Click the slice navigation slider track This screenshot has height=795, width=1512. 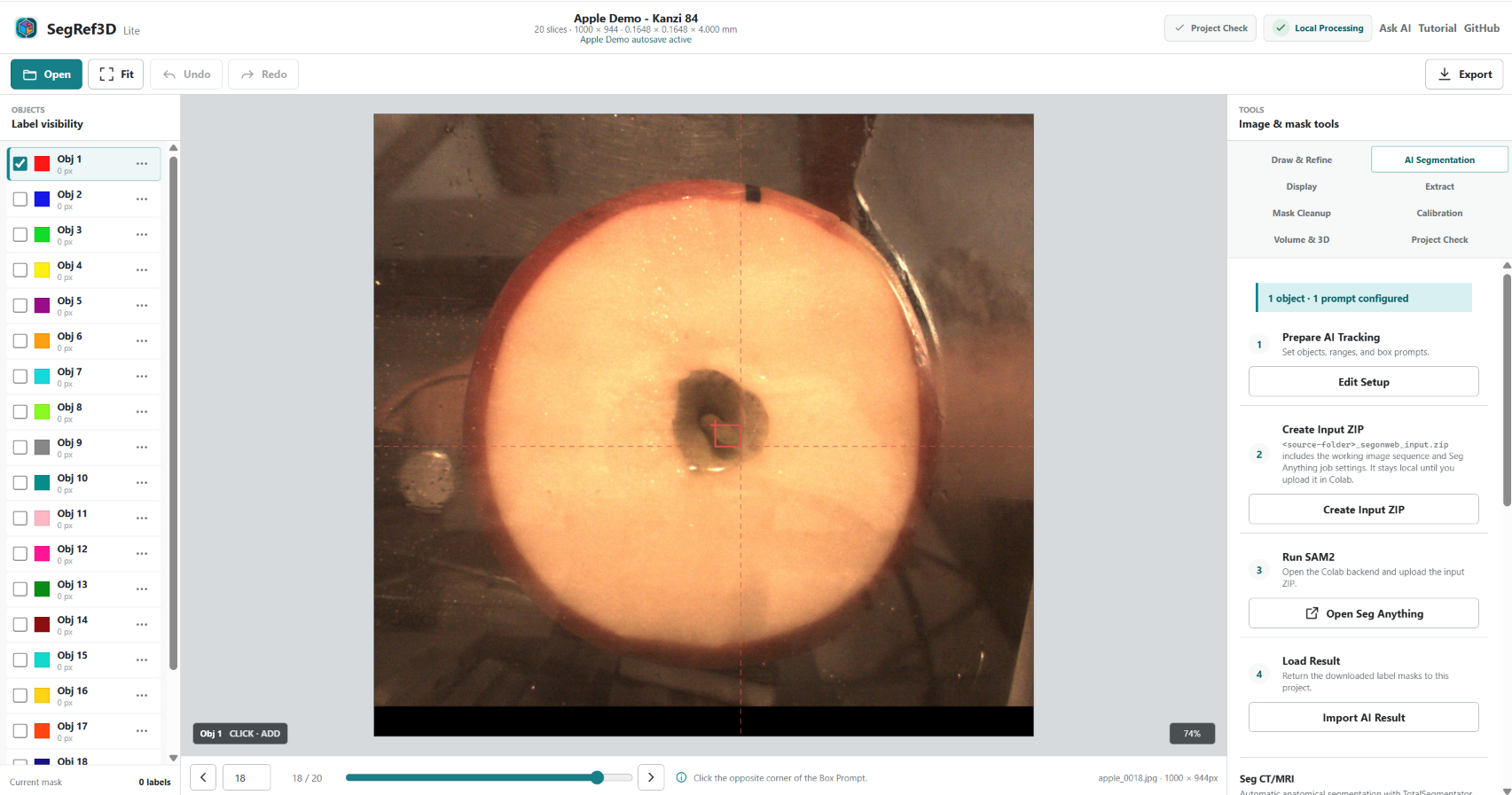489,777
